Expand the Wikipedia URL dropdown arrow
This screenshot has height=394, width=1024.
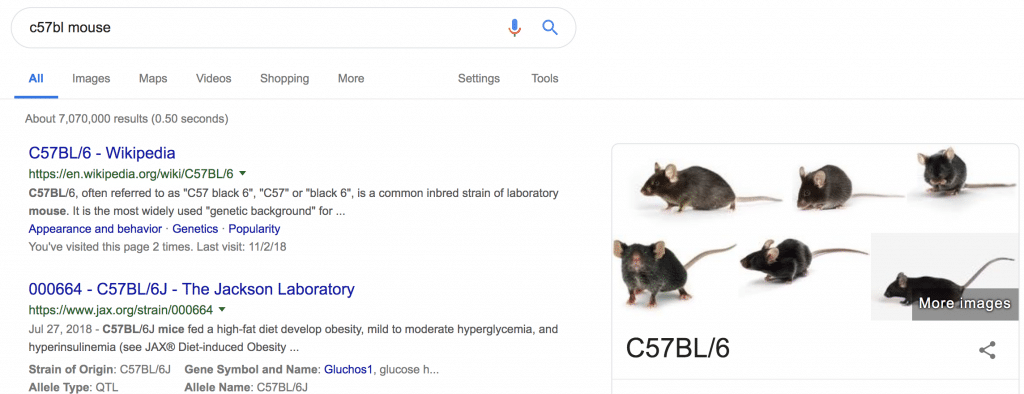242,174
